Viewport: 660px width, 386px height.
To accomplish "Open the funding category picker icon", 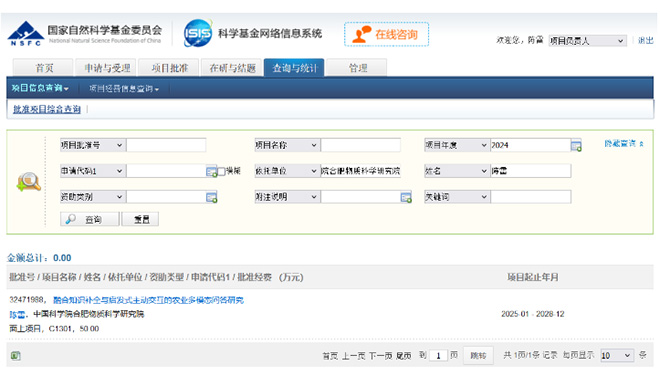I will 212,197.
